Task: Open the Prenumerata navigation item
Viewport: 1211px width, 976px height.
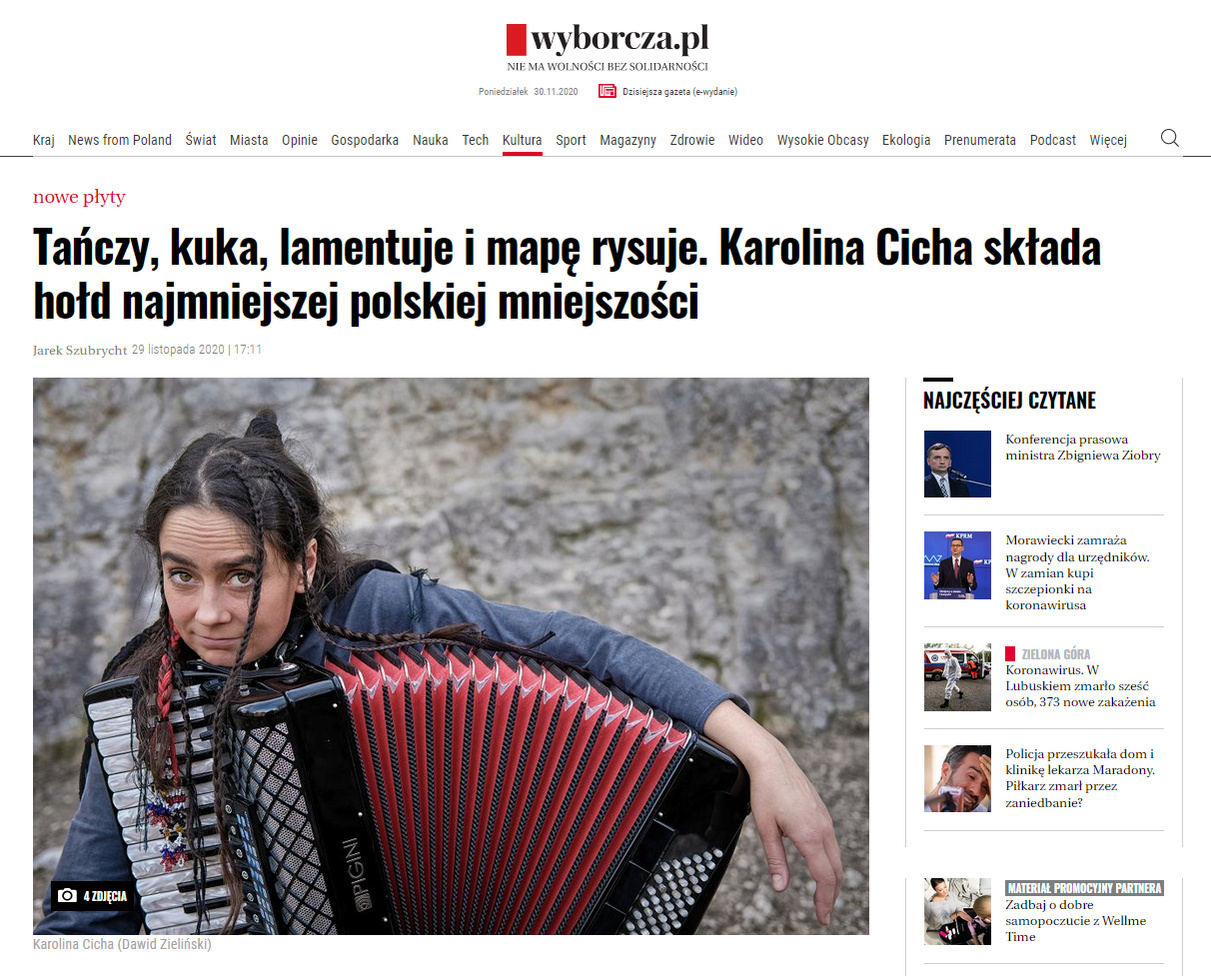Action: point(980,140)
